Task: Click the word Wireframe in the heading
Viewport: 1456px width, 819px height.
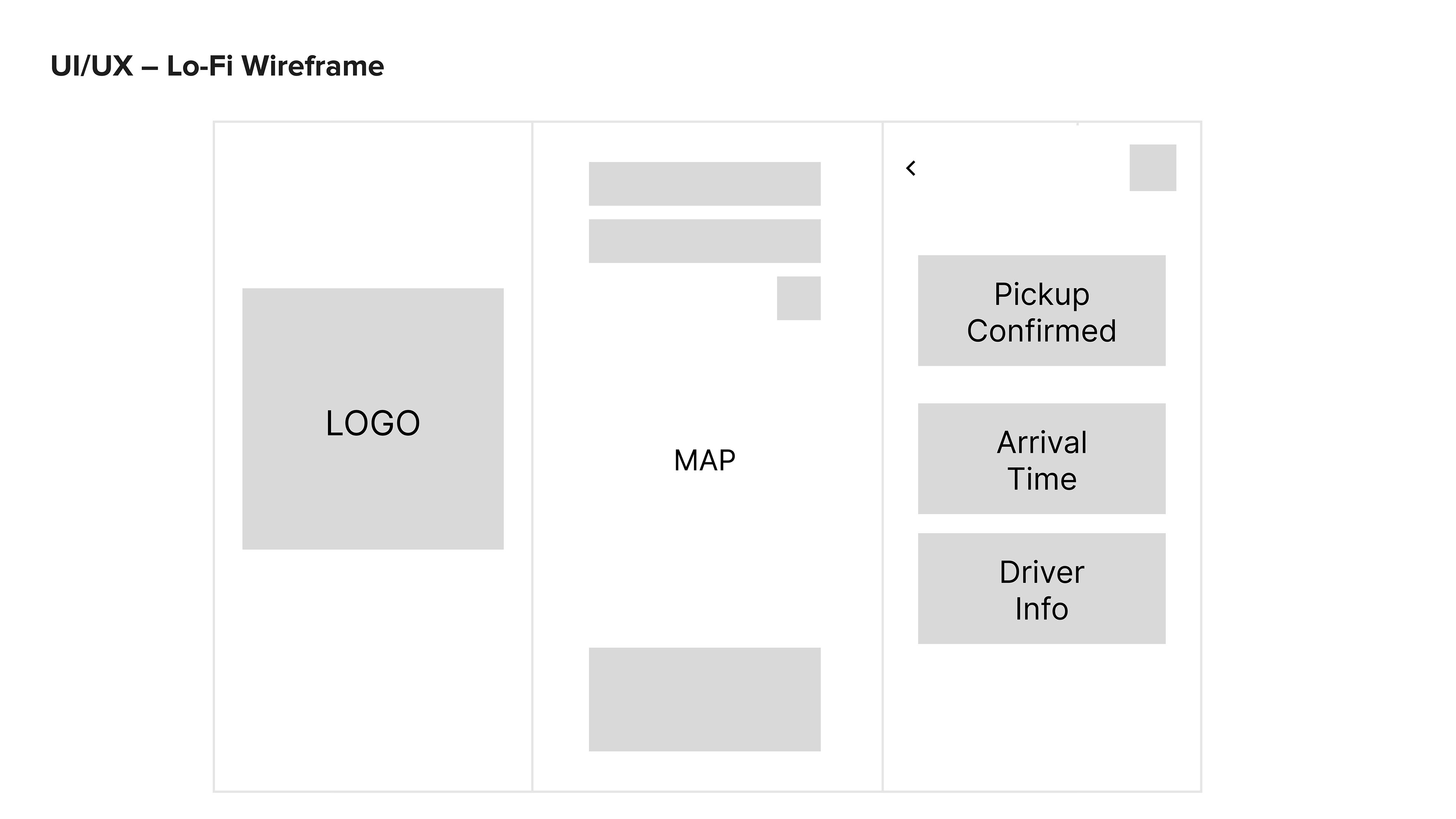Action: [x=313, y=66]
